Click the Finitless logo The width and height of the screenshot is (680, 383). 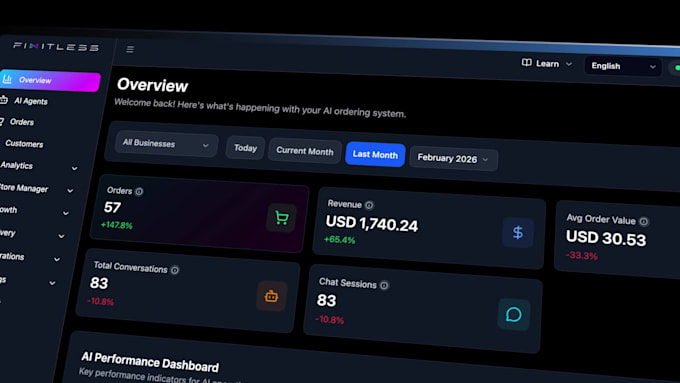pyautogui.click(x=56, y=46)
